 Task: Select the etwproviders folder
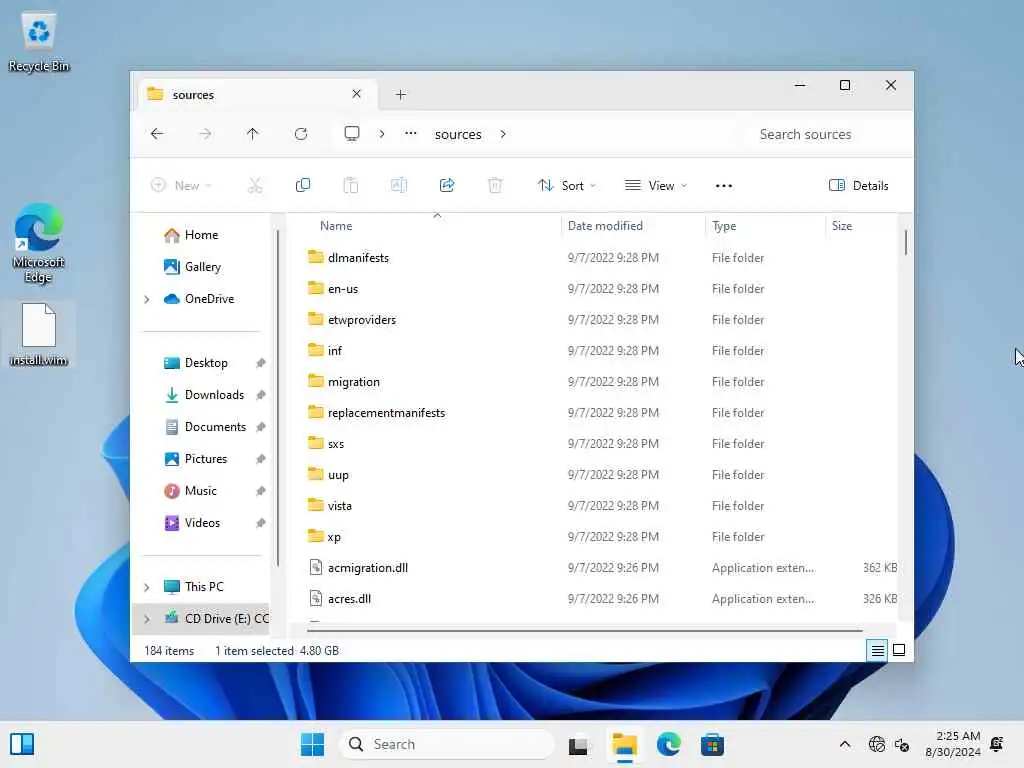[362, 320]
